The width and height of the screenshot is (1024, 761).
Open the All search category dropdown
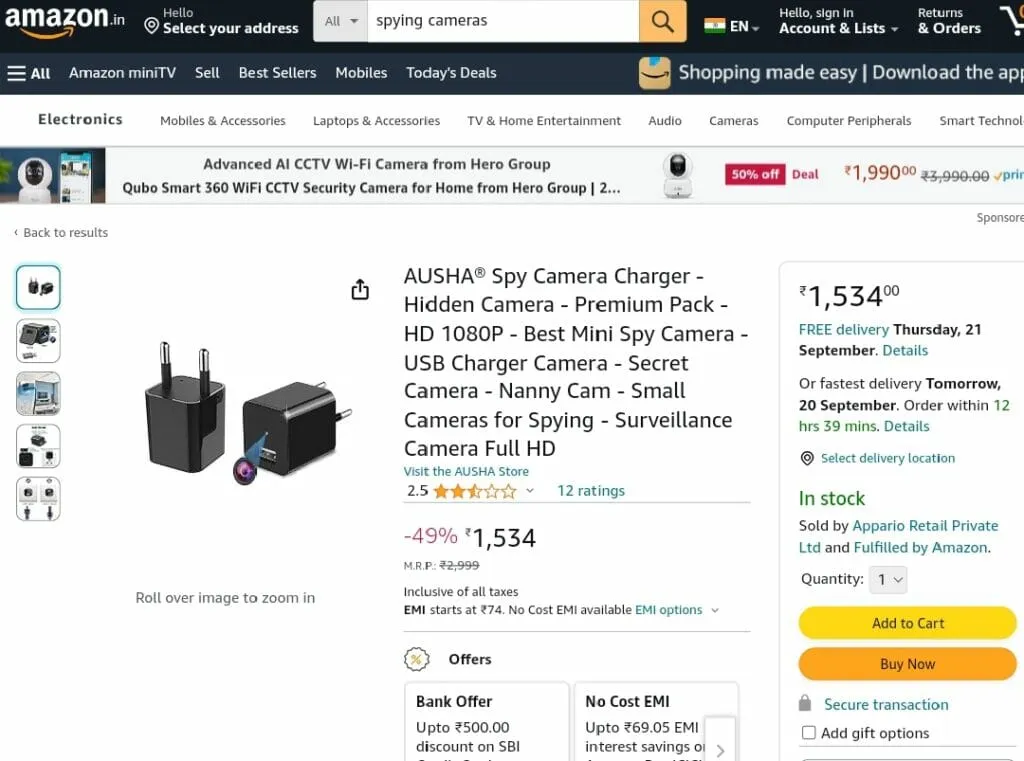point(340,21)
